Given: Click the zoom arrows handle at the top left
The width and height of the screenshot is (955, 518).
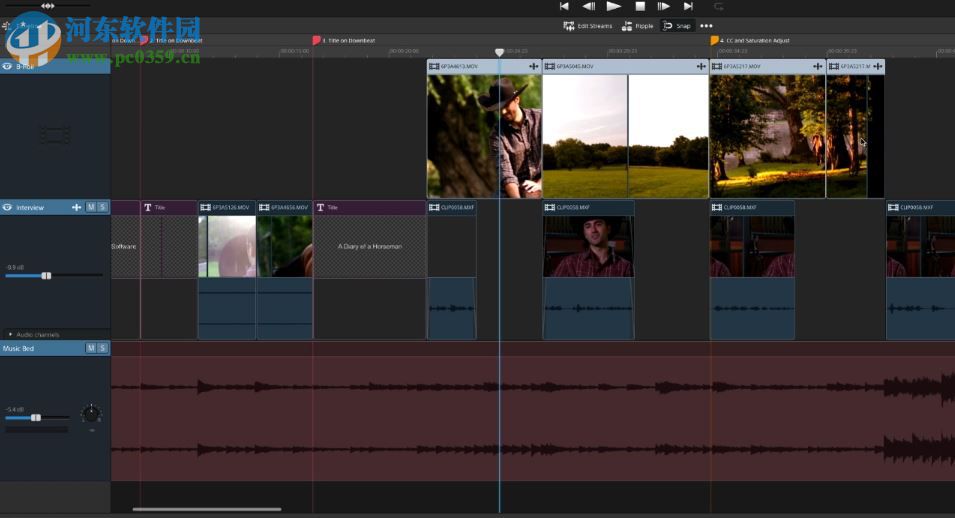Looking at the screenshot, I should tap(48, 6).
